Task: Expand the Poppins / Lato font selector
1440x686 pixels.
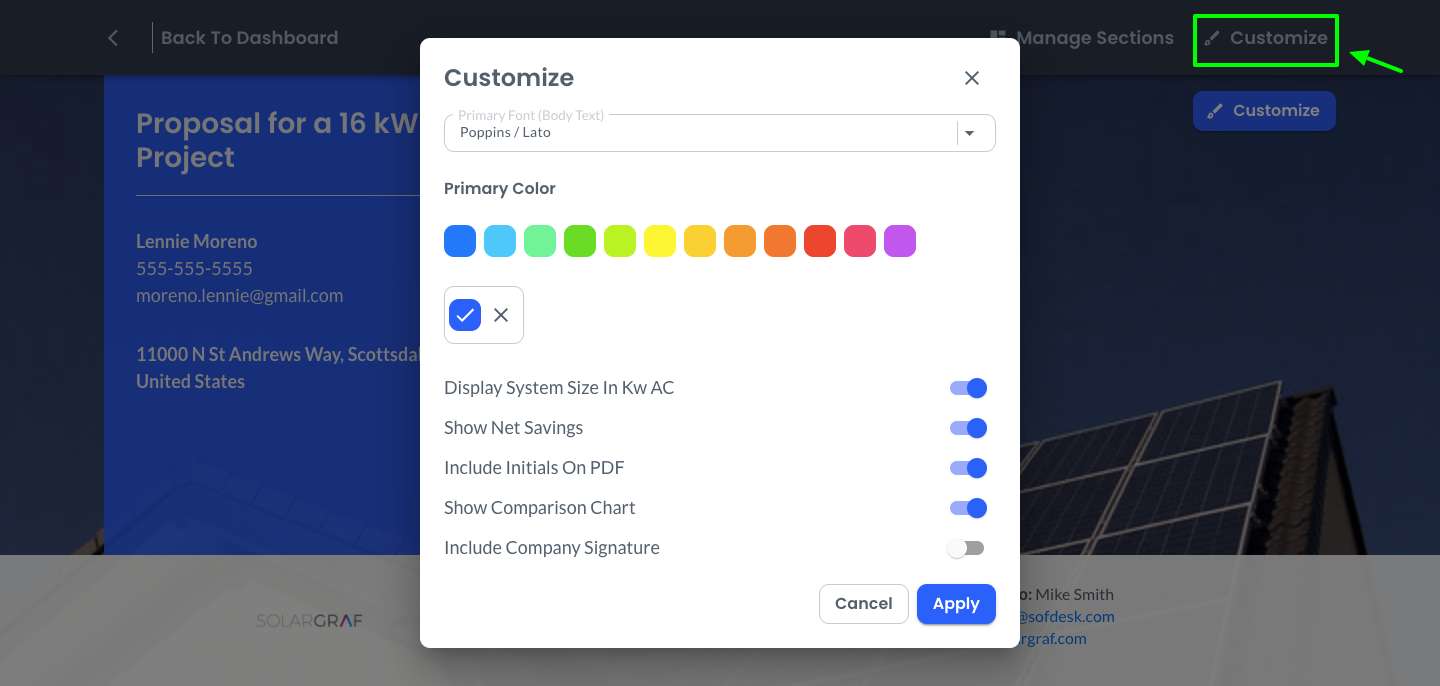Action: point(720,132)
